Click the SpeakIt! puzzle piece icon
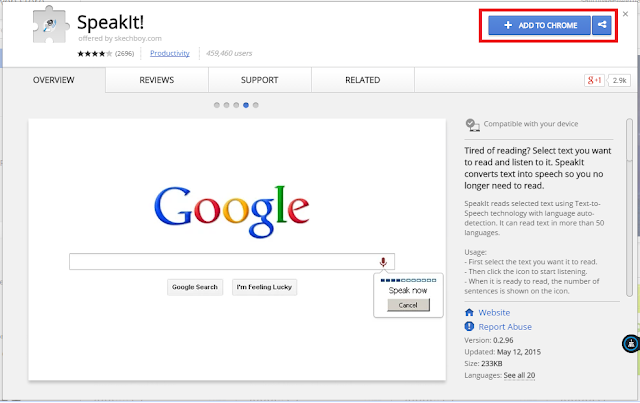Image resolution: width=640 pixels, height=403 pixels. [51, 25]
